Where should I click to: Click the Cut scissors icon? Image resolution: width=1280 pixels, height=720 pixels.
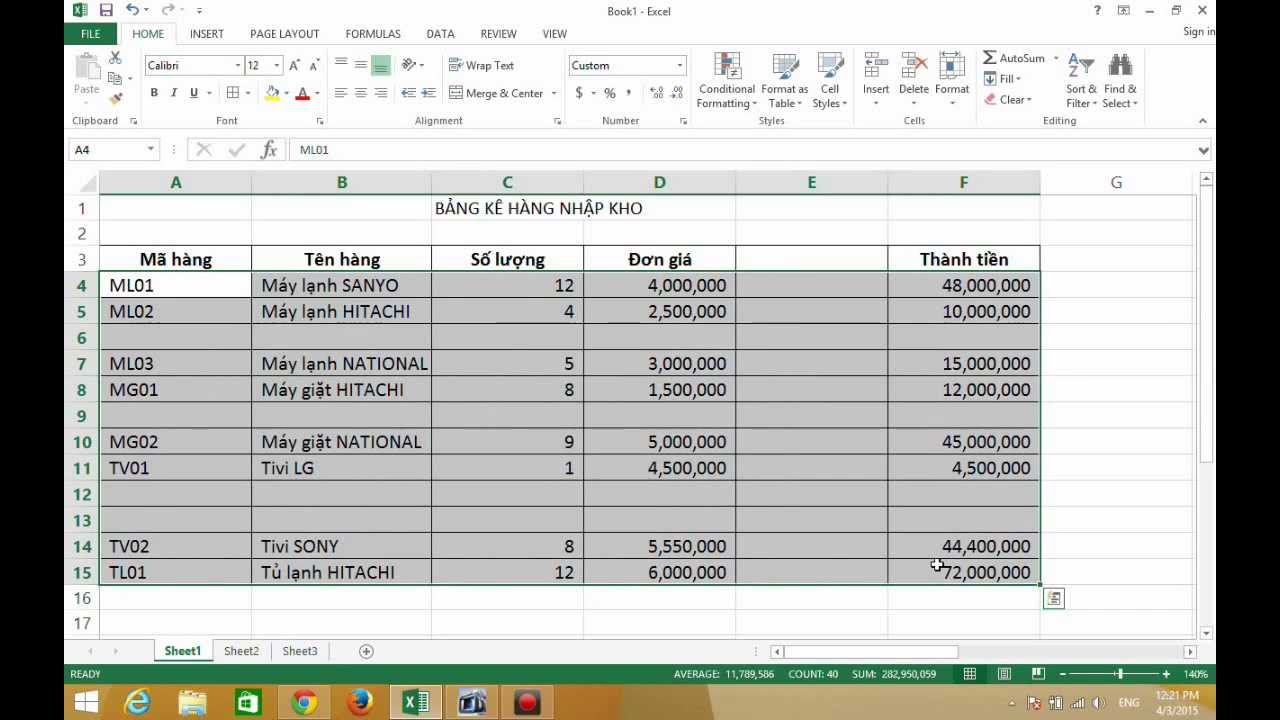(x=115, y=58)
